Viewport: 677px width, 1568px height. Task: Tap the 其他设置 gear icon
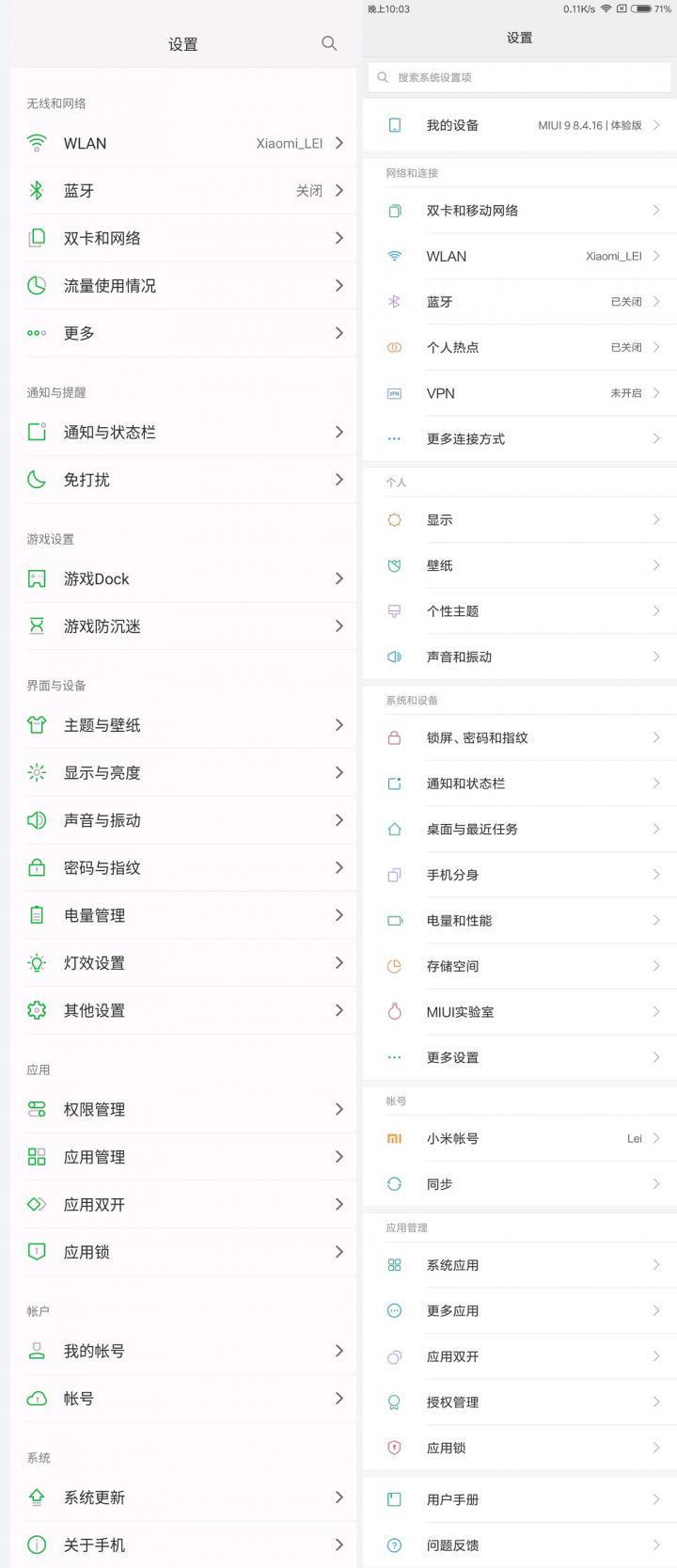pos(37,1010)
